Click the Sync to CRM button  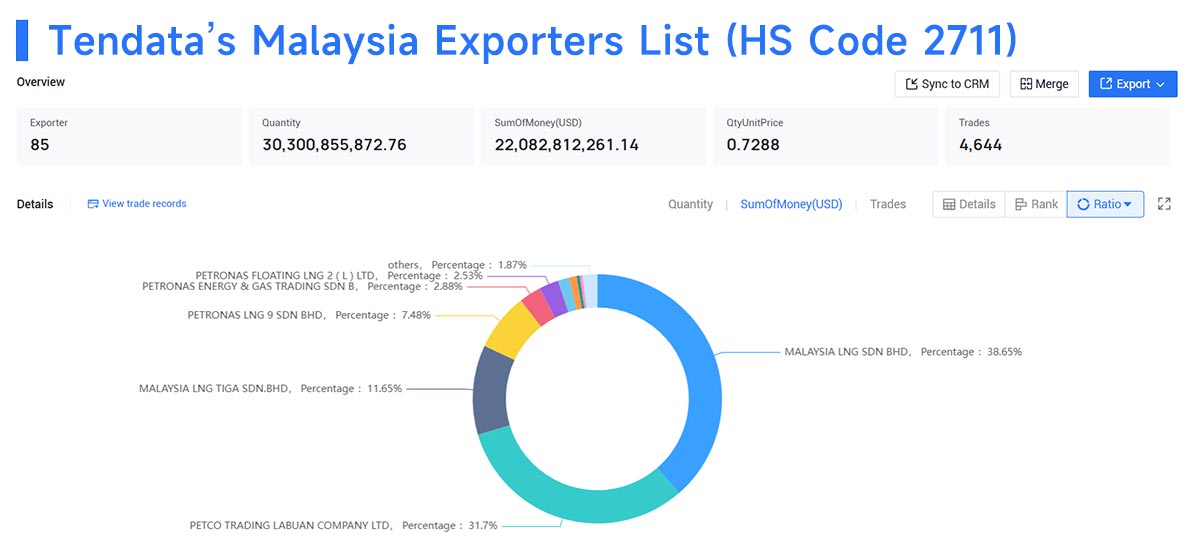click(x=946, y=84)
